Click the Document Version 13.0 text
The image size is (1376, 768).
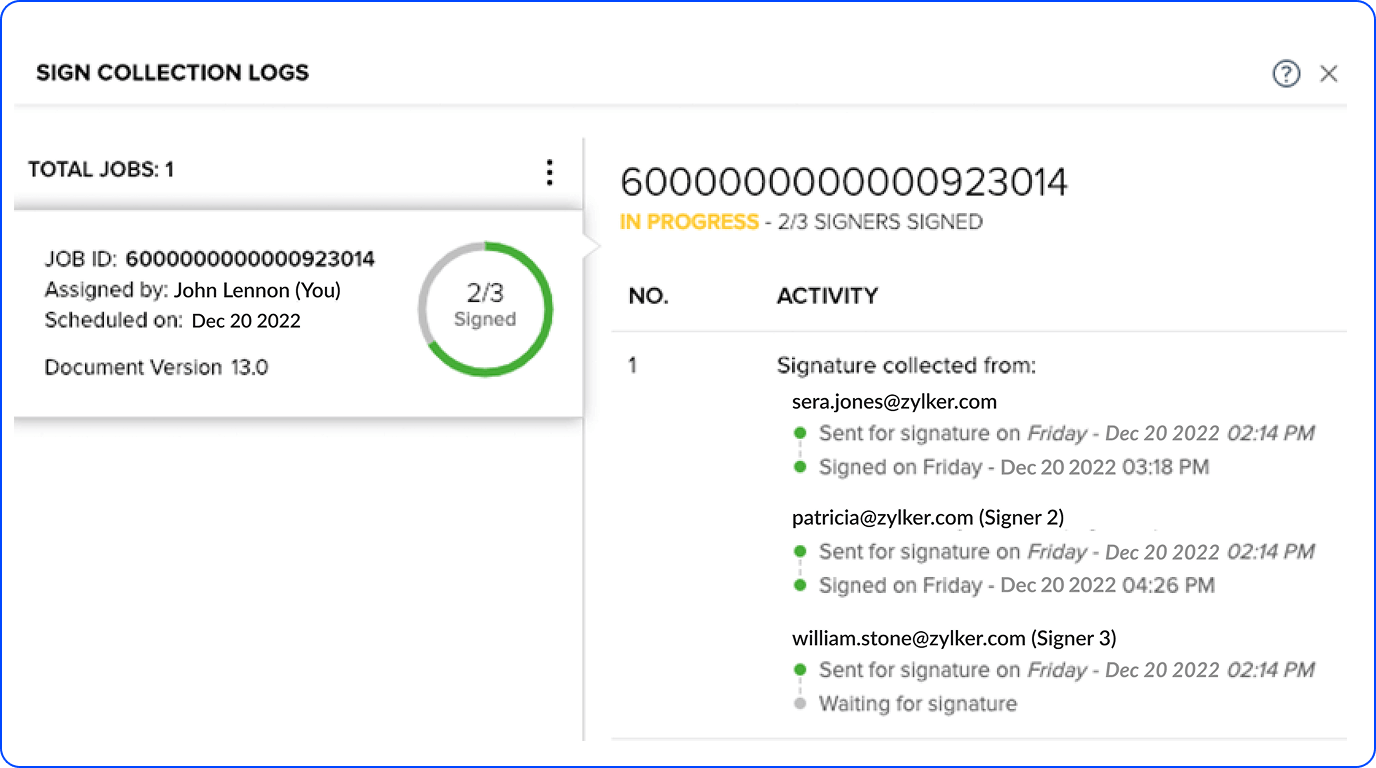tap(156, 367)
